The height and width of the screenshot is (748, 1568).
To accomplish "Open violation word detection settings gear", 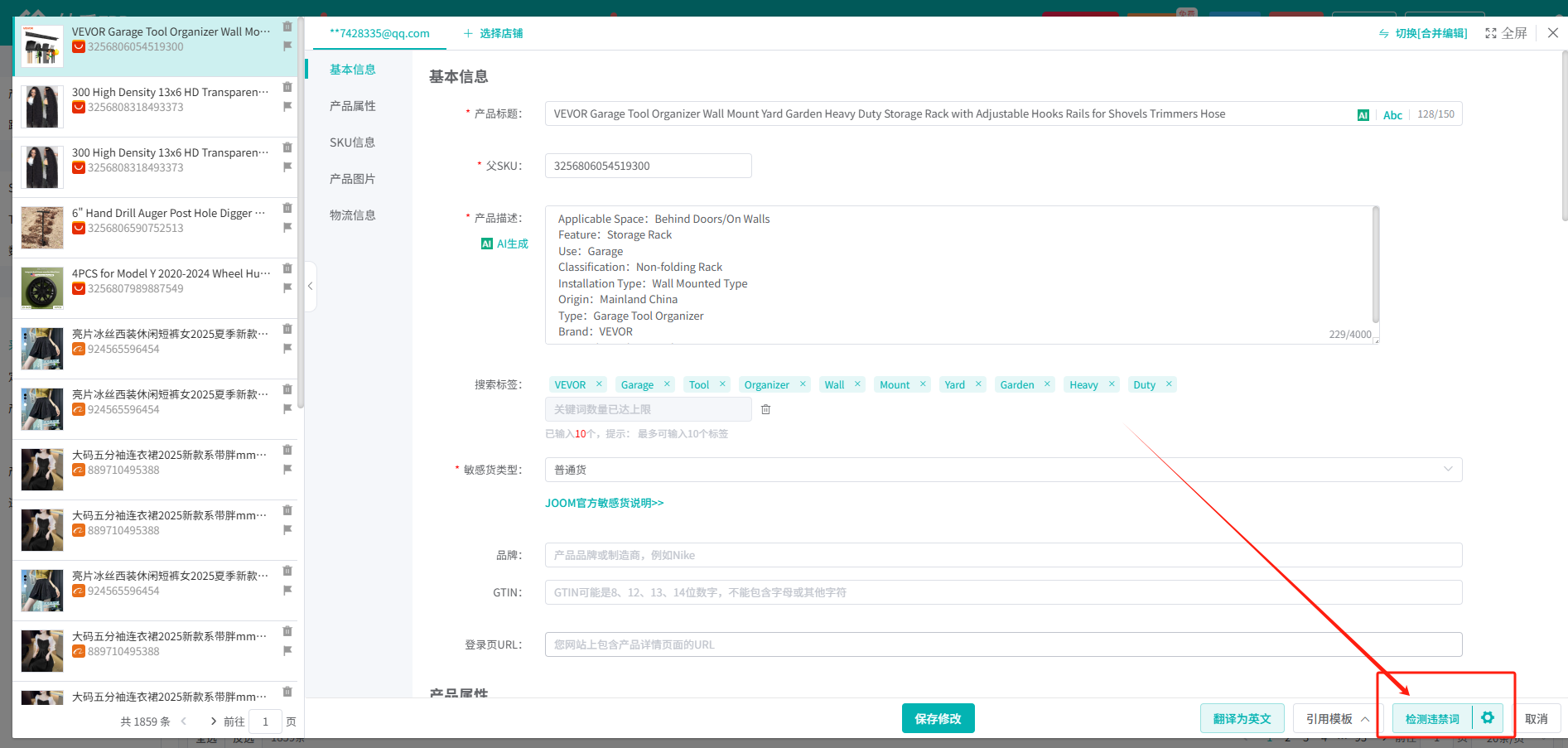I will coord(1488,718).
